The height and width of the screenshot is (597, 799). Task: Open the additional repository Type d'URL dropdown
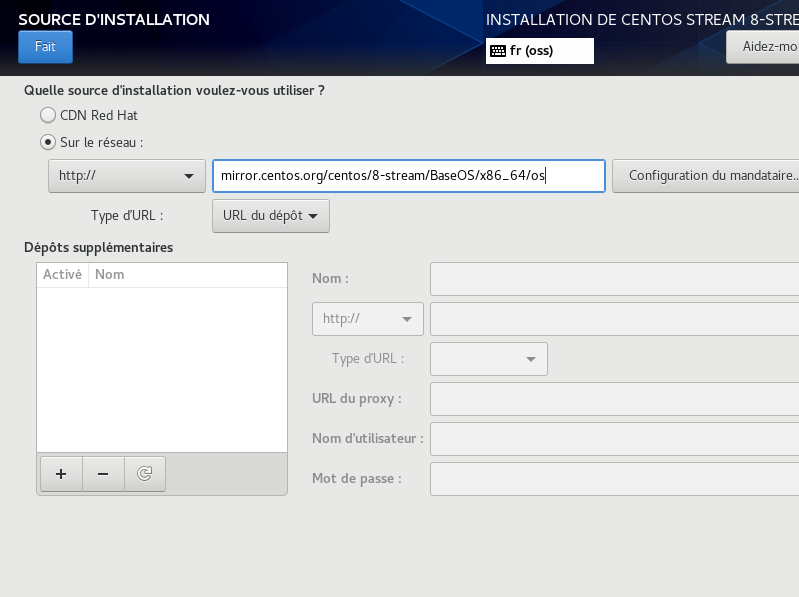488,359
